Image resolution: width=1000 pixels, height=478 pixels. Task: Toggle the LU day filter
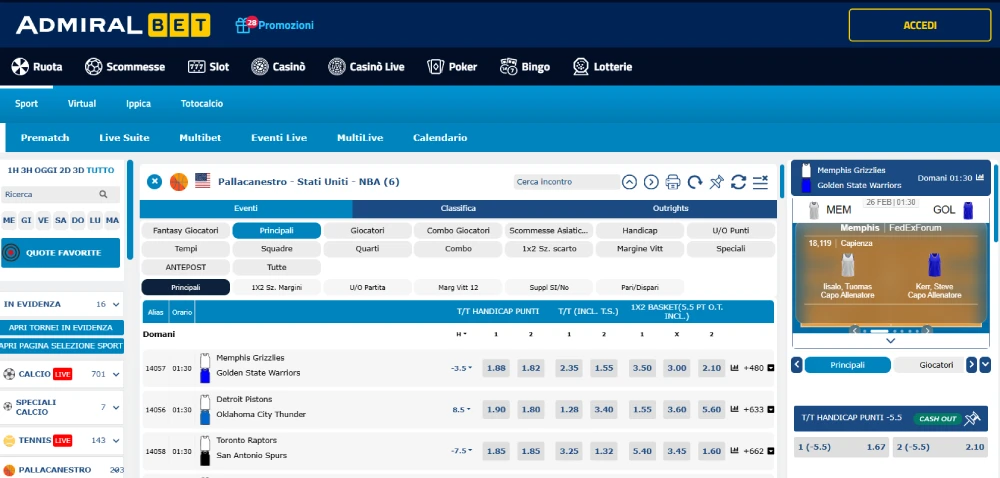pos(95,220)
